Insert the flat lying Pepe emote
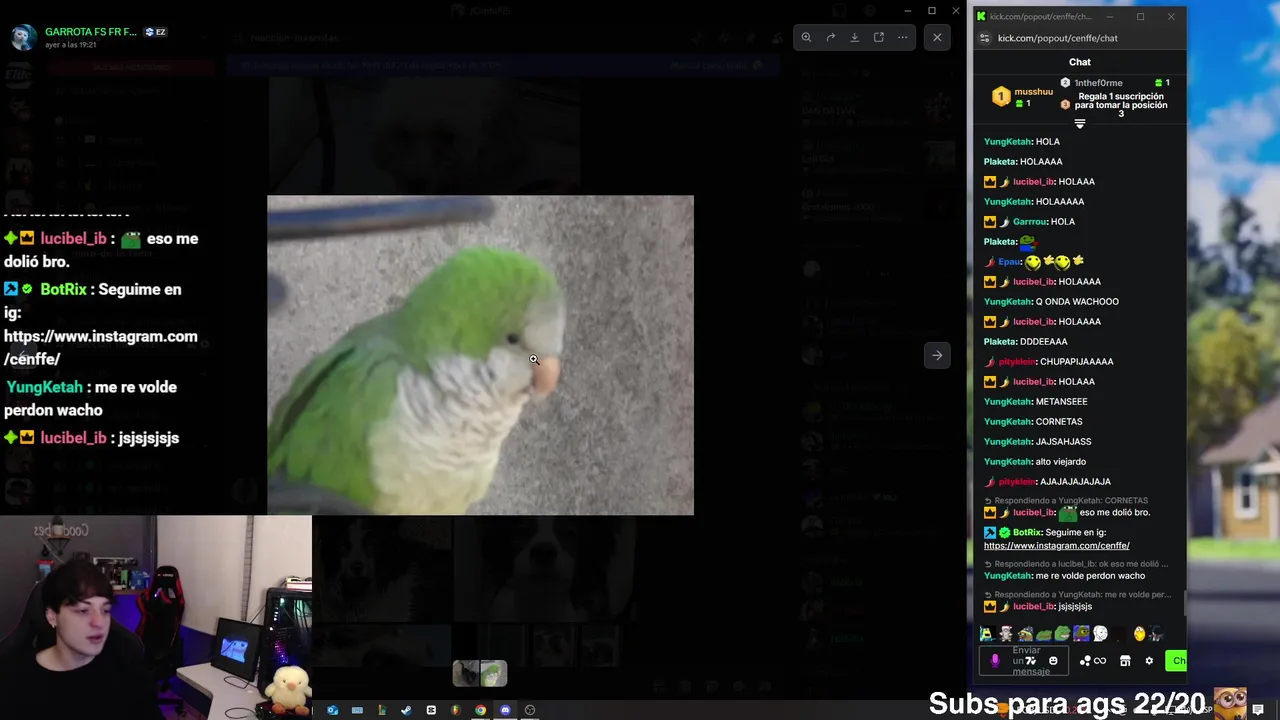The height and width of the screenshot is (720, 1280). click(1044, 634)
